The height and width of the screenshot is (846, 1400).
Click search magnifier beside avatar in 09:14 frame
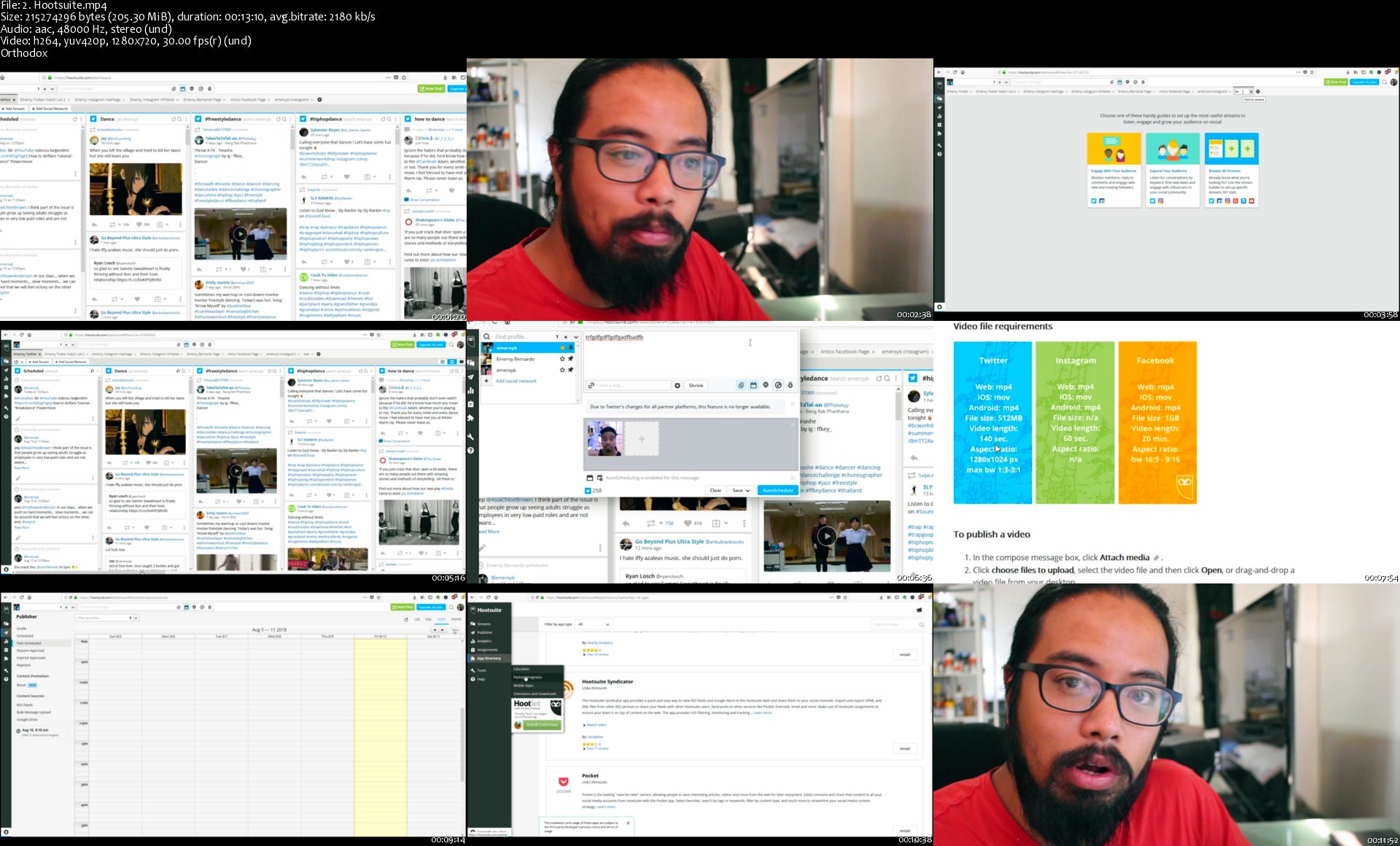click(451, 607)
